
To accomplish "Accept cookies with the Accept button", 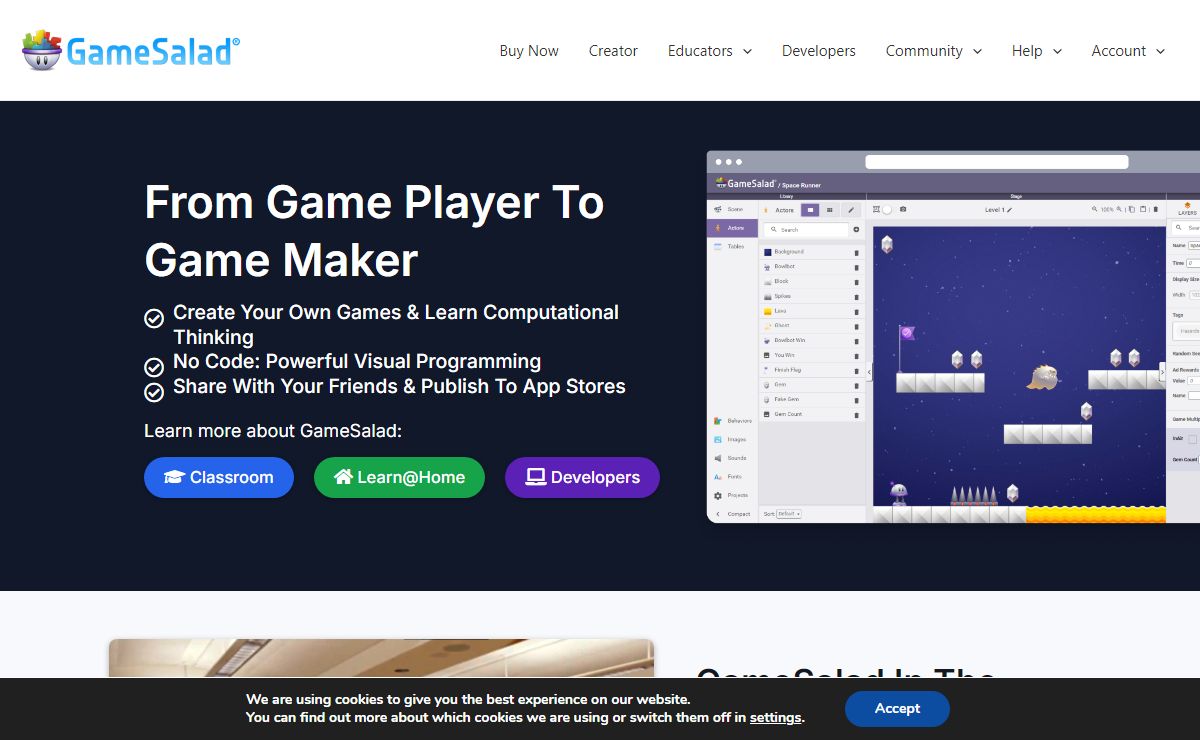I will click(x=897, y=709).
